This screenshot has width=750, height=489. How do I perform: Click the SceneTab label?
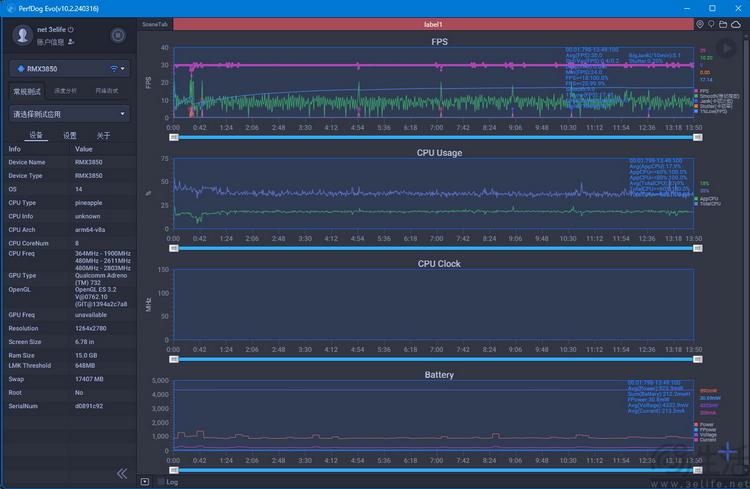(155, 24)
